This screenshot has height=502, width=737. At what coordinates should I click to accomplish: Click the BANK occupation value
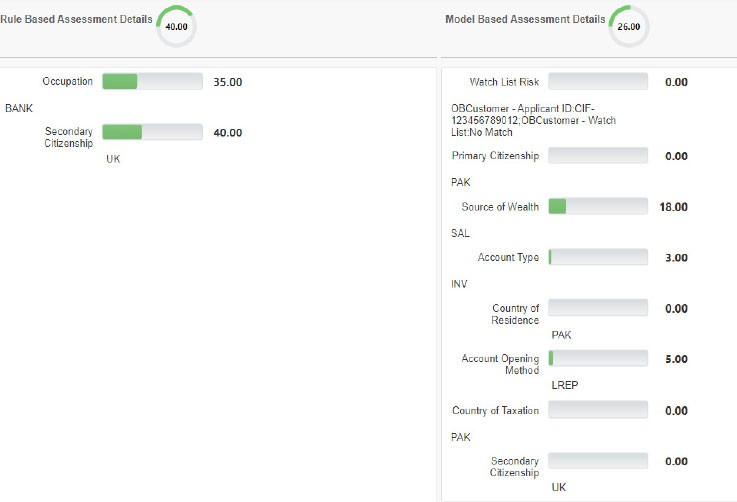pos(19,108)
